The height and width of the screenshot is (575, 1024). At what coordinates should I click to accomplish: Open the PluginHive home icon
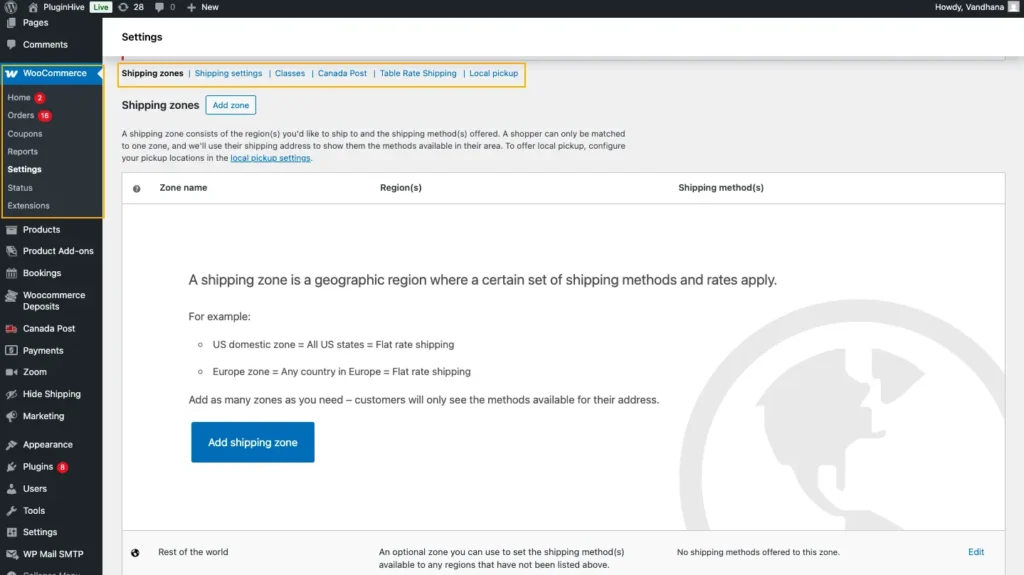33,7
